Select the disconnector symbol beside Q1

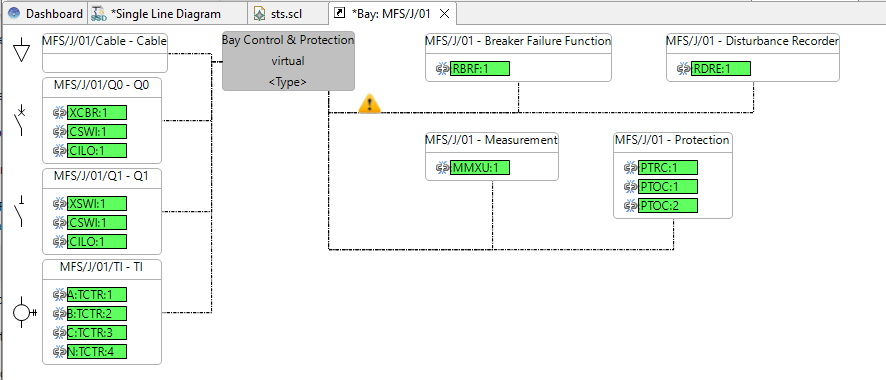[x=20, y=211]
